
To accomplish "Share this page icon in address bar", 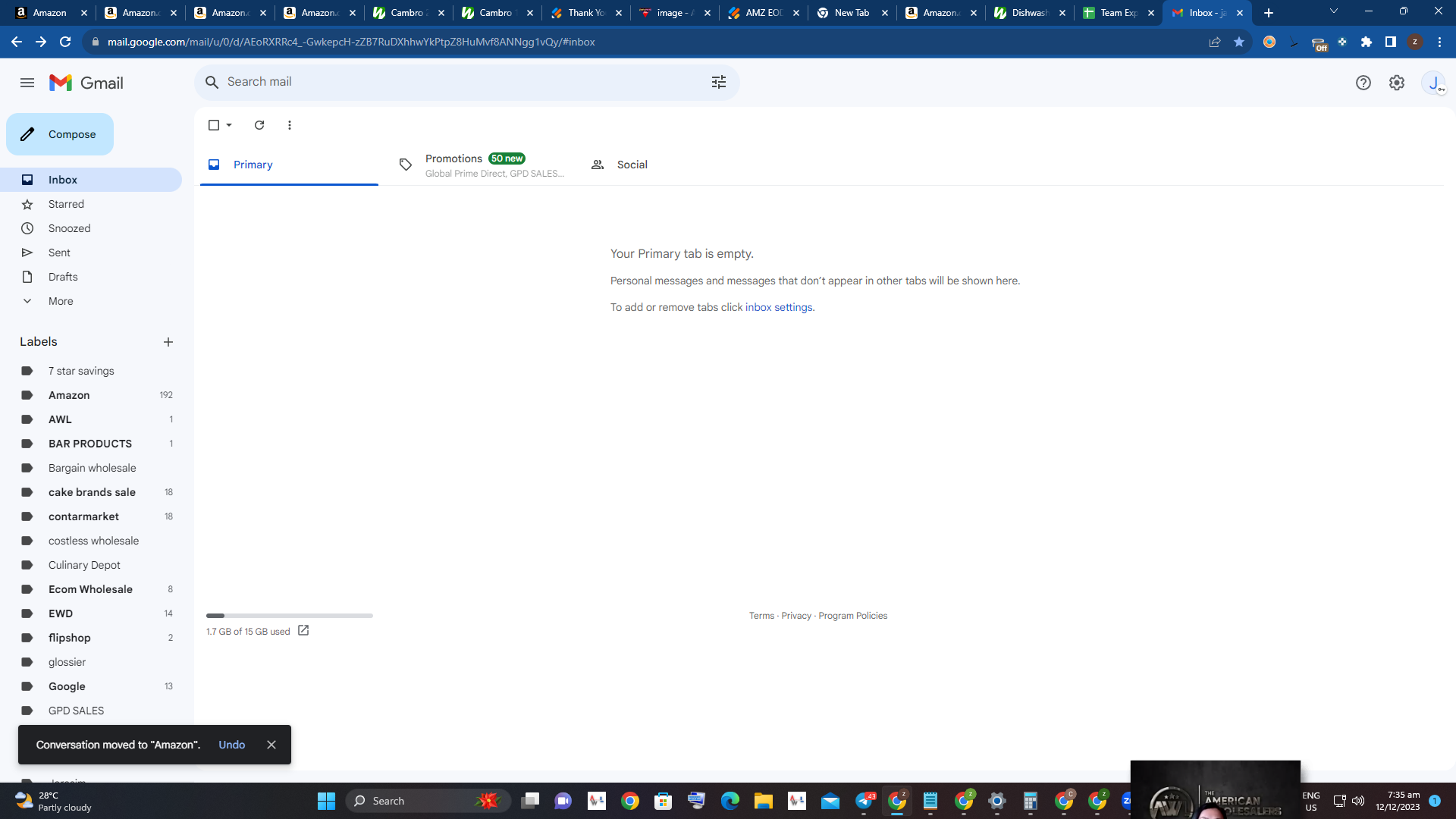I will [x=1215, y=42].
